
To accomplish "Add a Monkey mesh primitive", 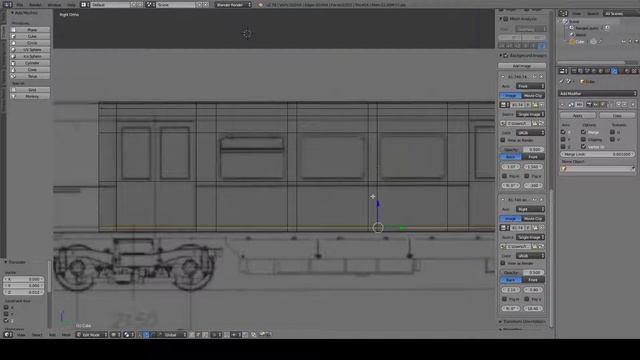I will (x=30, y=96).
